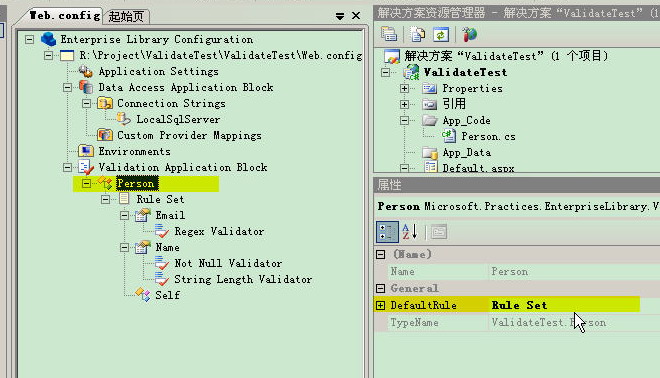This screenshot has width=660, height=378.
Task: Select the Regex Validator icon
Action: tap(162, 231)
